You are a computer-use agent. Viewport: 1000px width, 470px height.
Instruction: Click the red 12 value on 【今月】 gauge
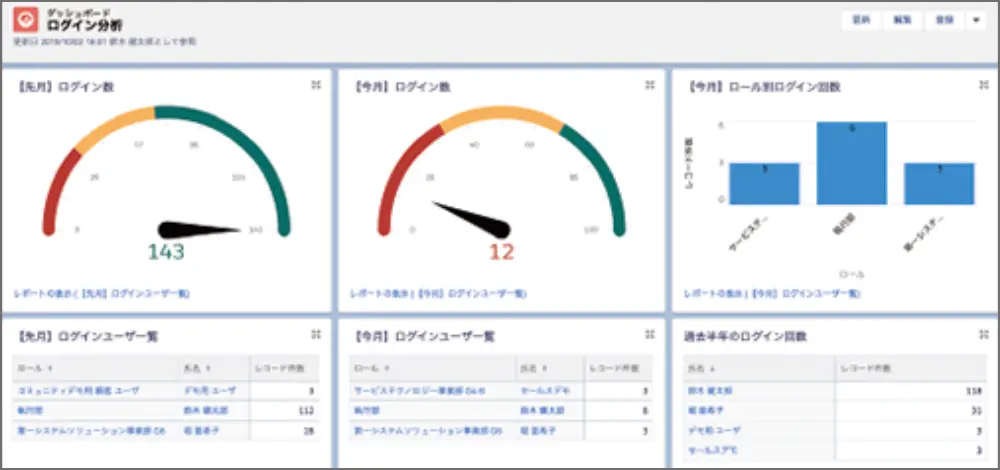pos(500,252)
